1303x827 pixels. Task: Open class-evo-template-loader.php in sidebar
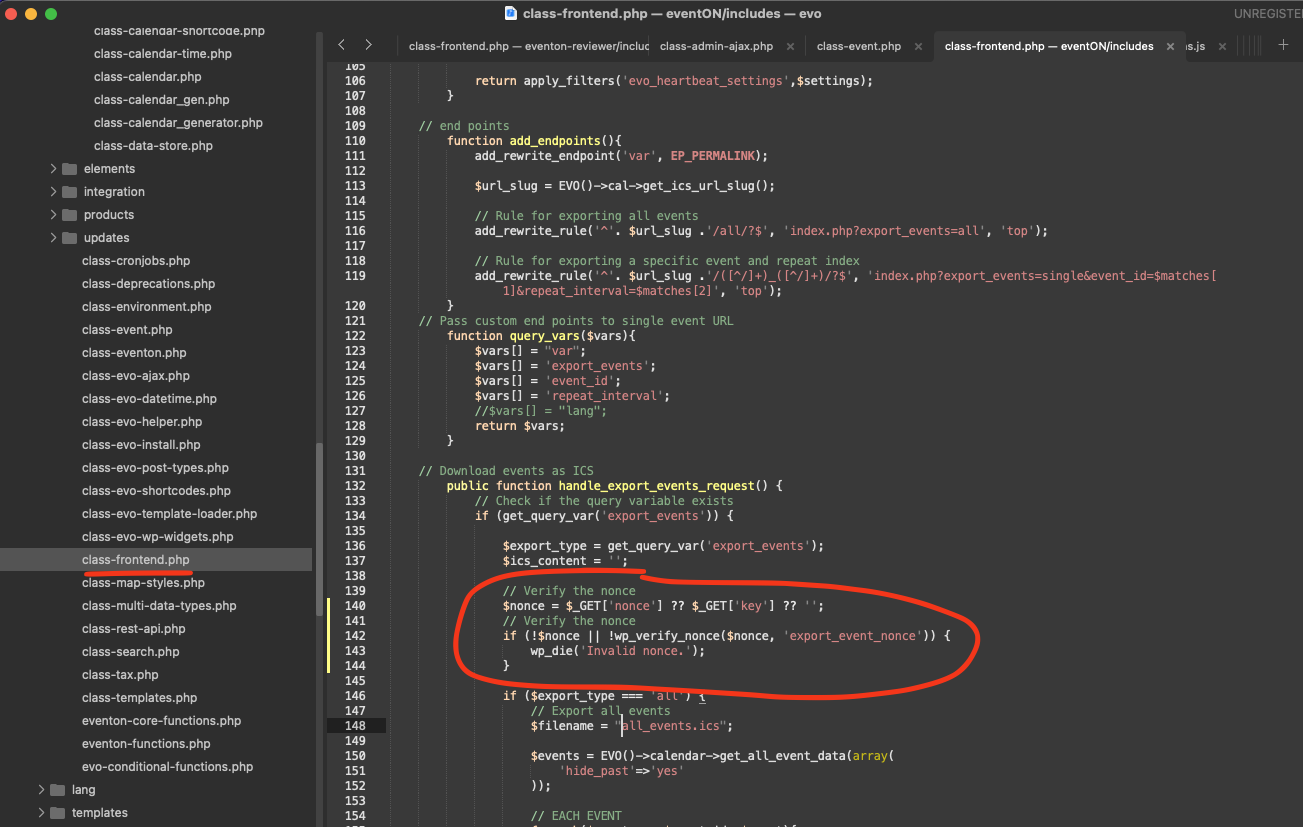tap(169, 514)
